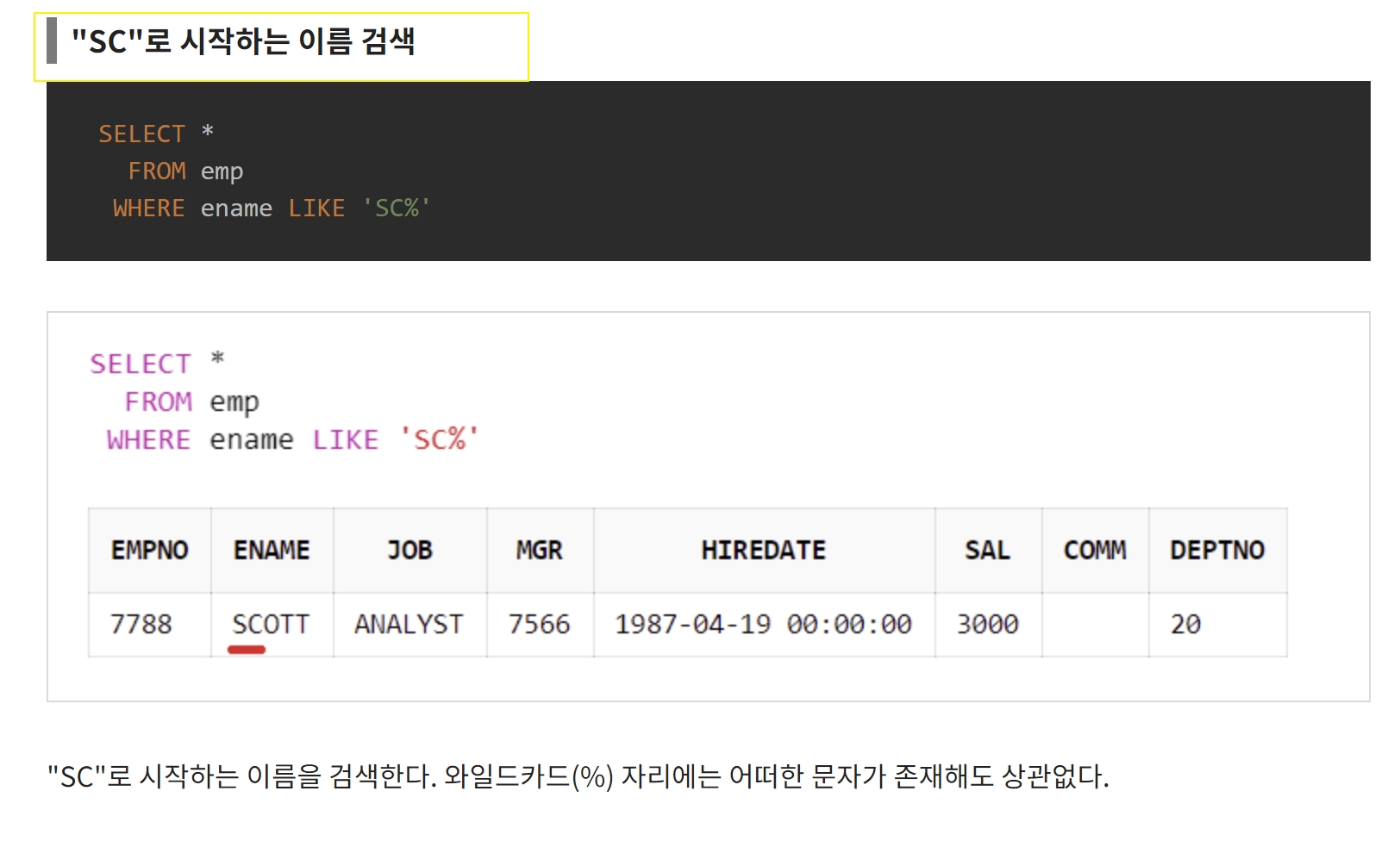Click the cell value 7788
1400x841 pixels.
(141, 625)
